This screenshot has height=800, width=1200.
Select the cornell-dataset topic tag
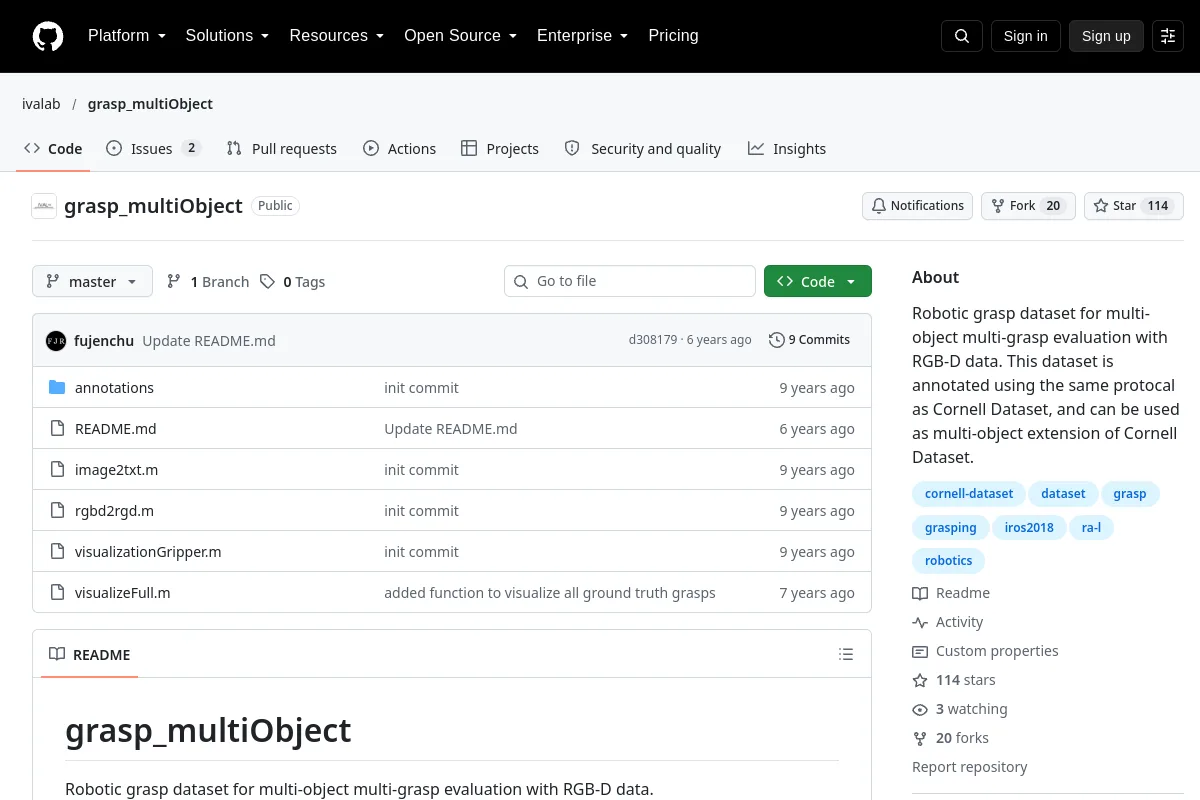click(969, 494)
